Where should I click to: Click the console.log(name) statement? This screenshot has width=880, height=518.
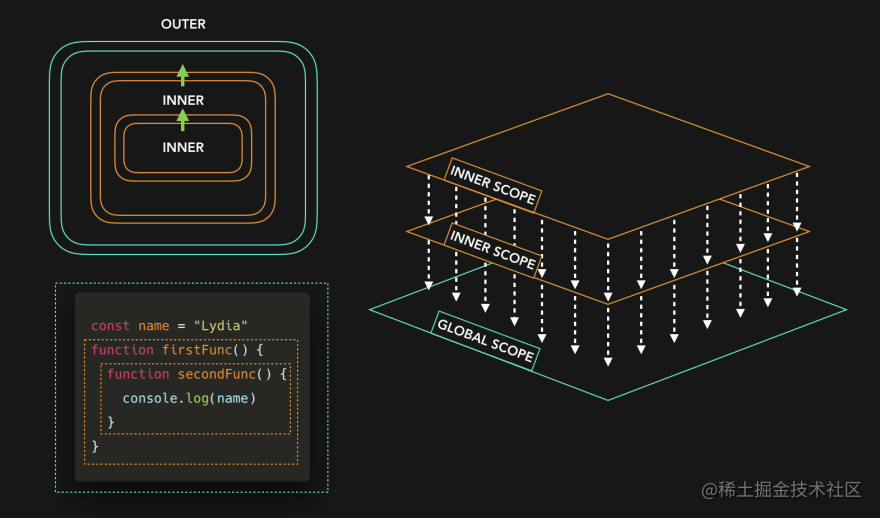189,398
